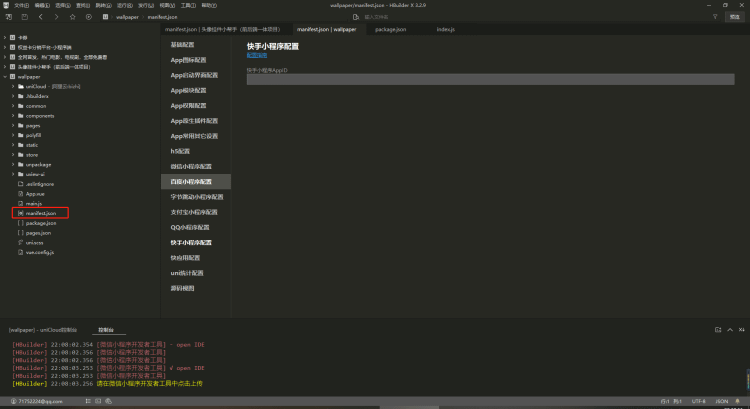Expand the static folder
The image size is (750, 409).
(x=13, y=145)
